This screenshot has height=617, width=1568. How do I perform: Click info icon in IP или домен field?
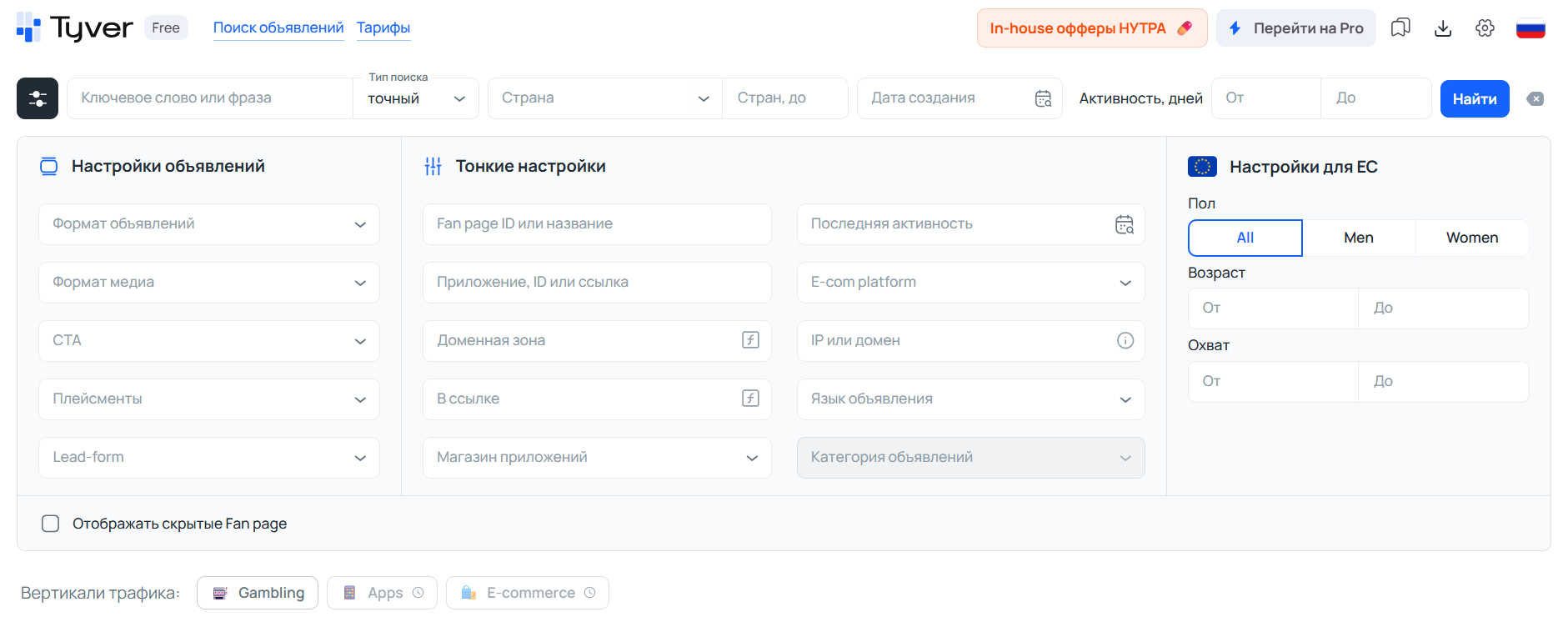pos(1125,340)
